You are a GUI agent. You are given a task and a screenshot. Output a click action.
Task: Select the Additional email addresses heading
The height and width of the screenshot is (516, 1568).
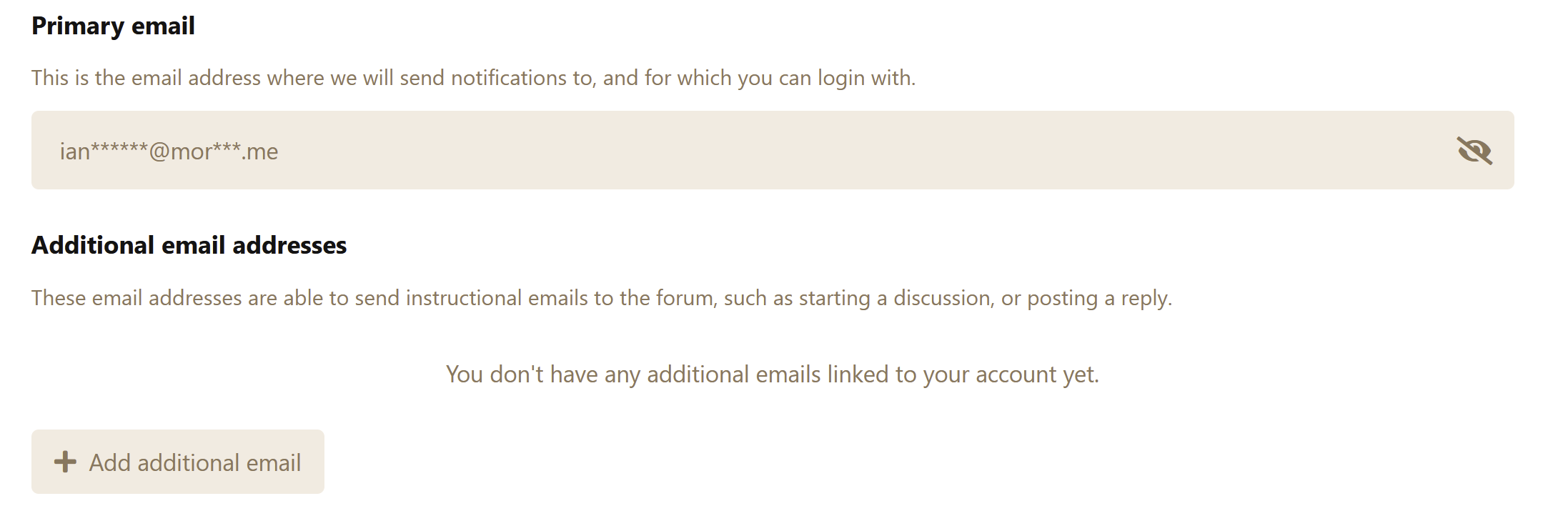click(x=189, y=245)
